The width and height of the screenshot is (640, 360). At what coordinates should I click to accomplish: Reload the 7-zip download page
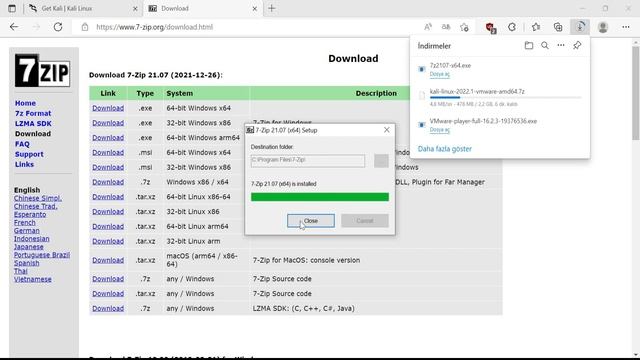click(58, 27)
